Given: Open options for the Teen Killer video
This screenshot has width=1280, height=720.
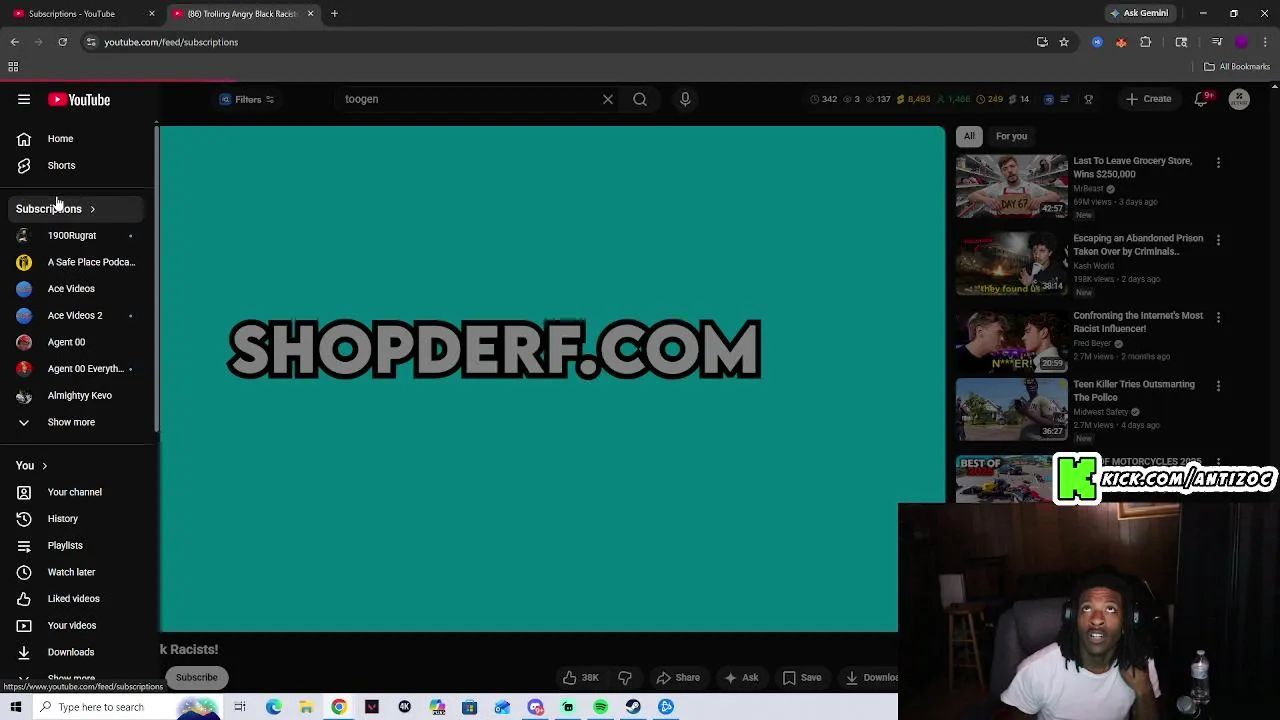Looking at the screenshot, I should point(1218,385).
